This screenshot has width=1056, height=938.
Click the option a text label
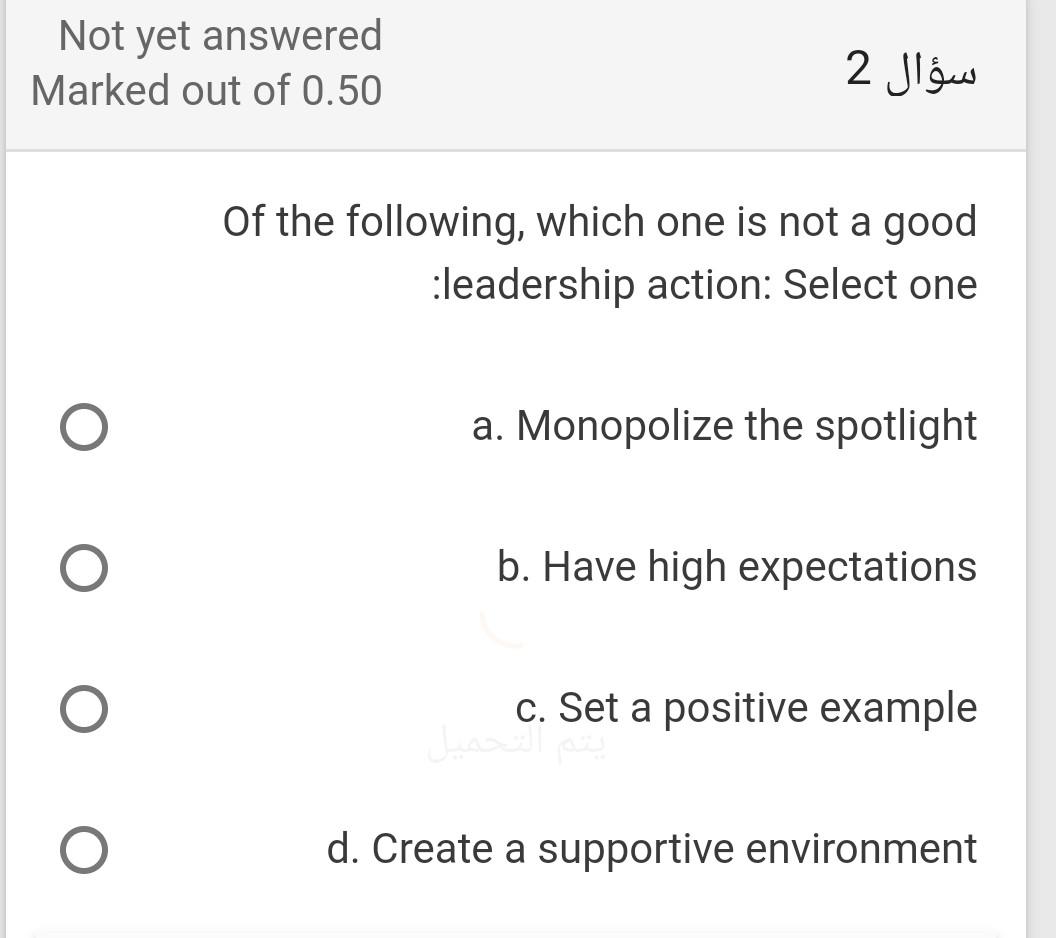click(723, 426)
